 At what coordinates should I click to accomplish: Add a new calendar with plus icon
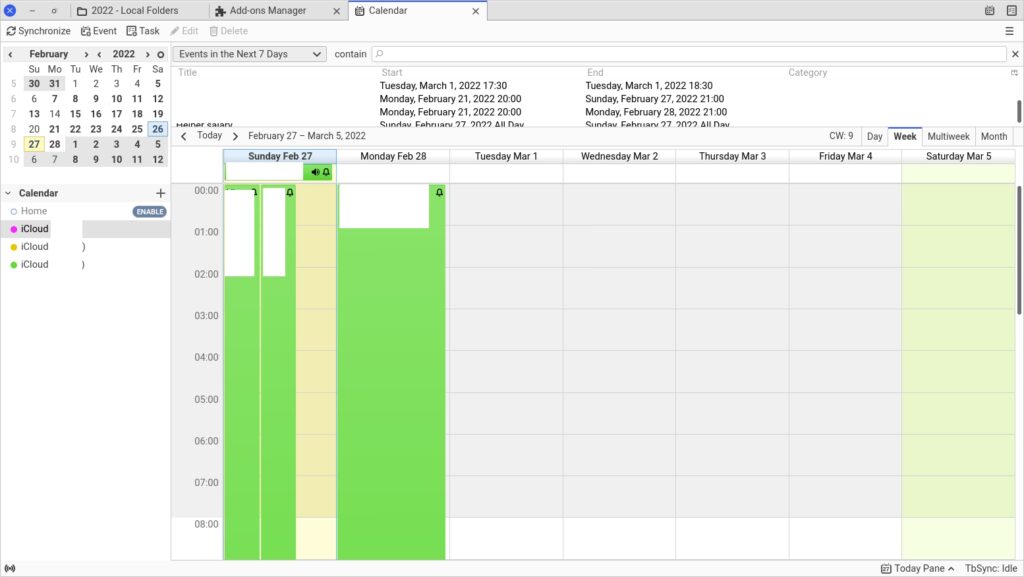[x=161, y=193]
